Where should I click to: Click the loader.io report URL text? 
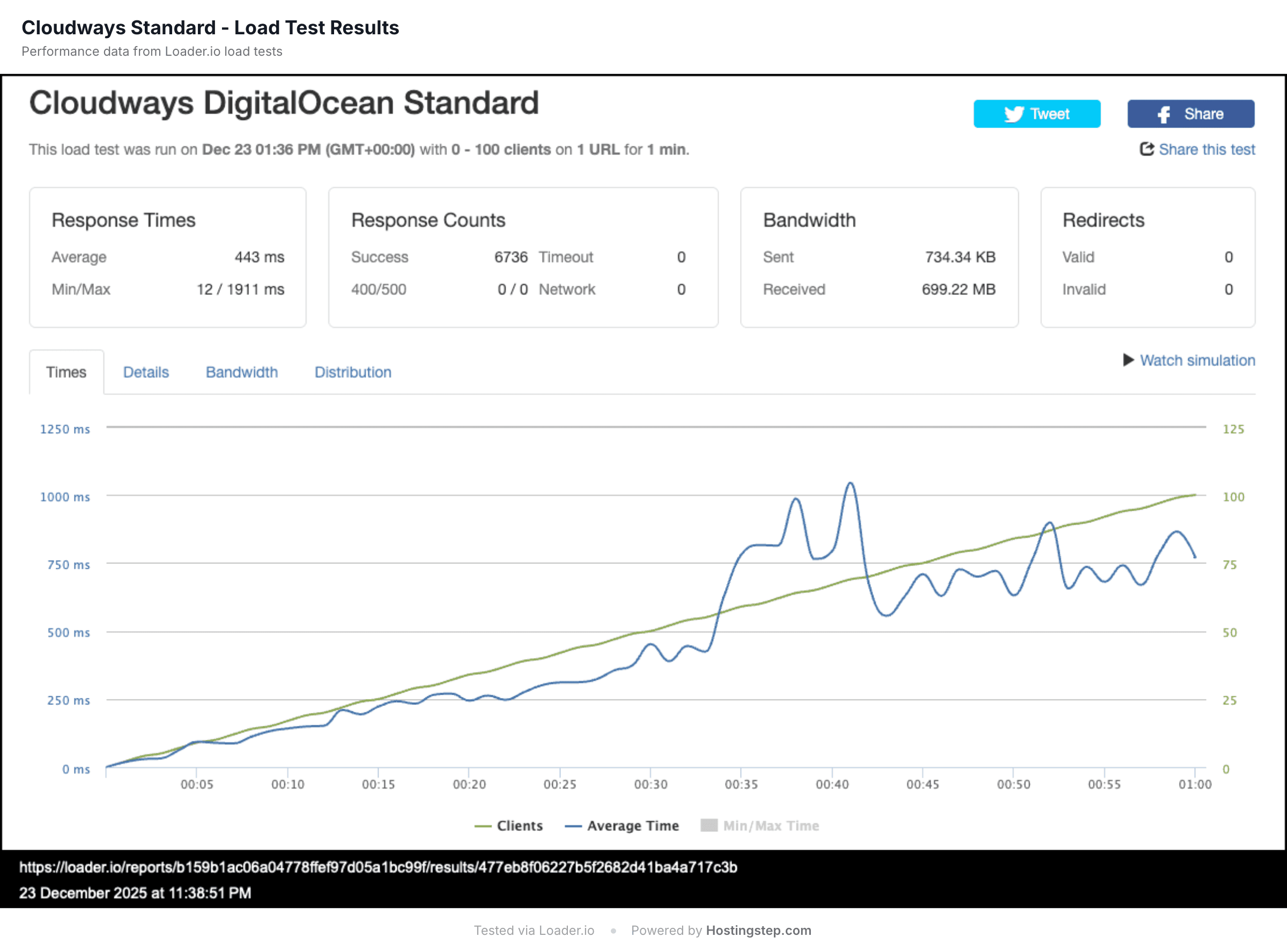[378, 867]
